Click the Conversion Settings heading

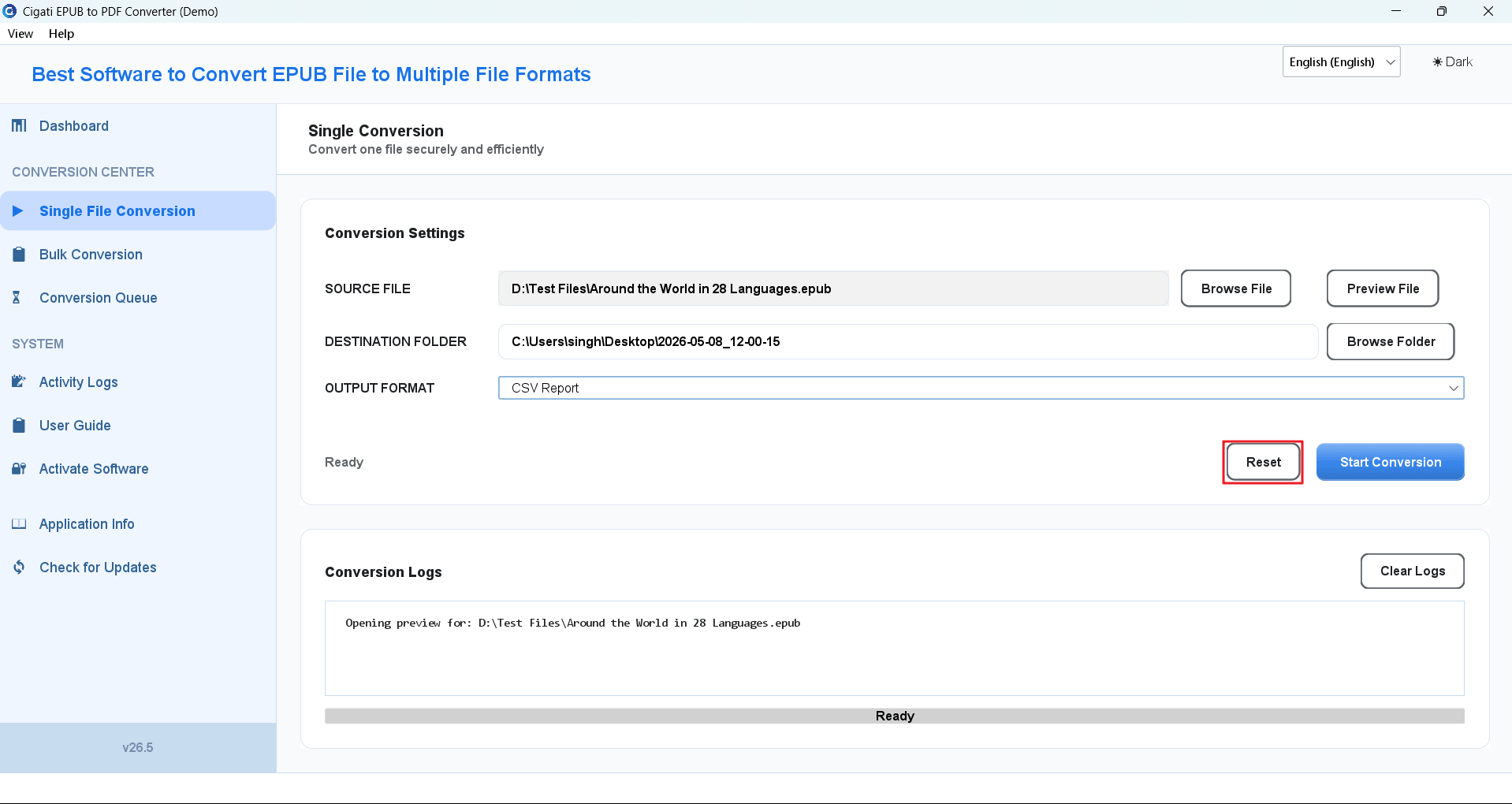coord(395,233)
